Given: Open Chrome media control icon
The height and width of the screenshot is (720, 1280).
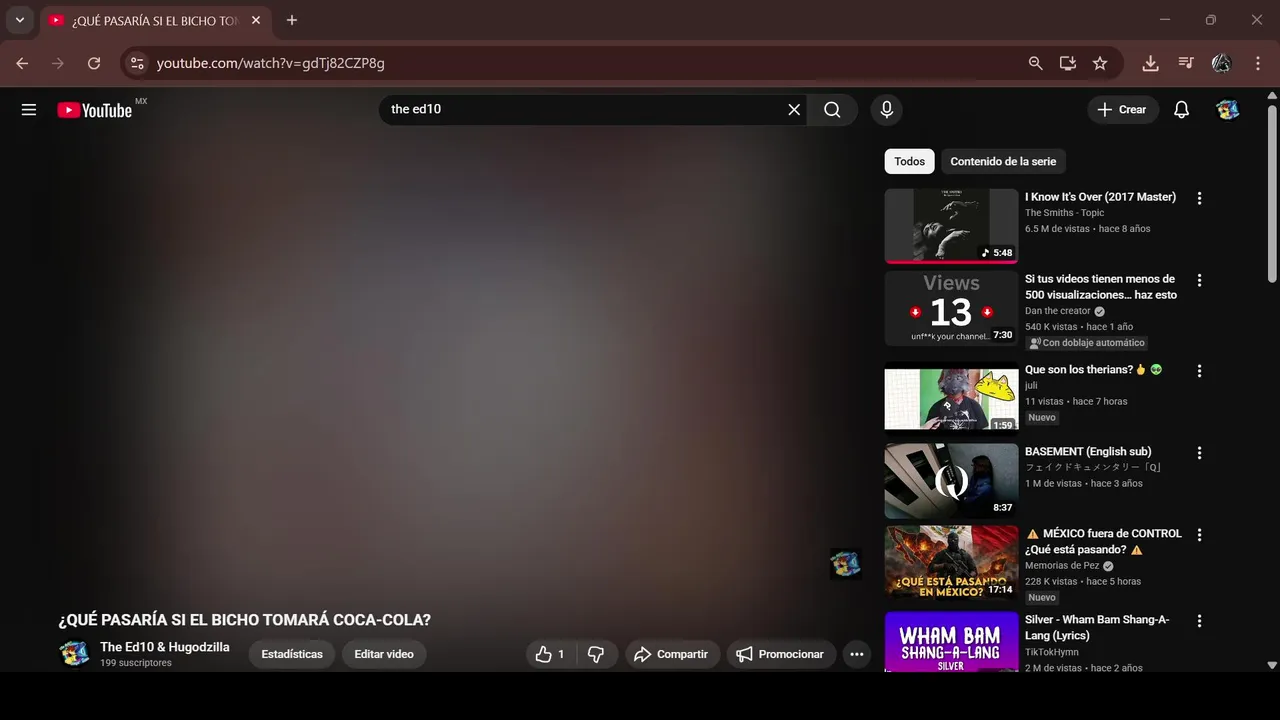Looking at the screenshot, I should [1186, 63].
